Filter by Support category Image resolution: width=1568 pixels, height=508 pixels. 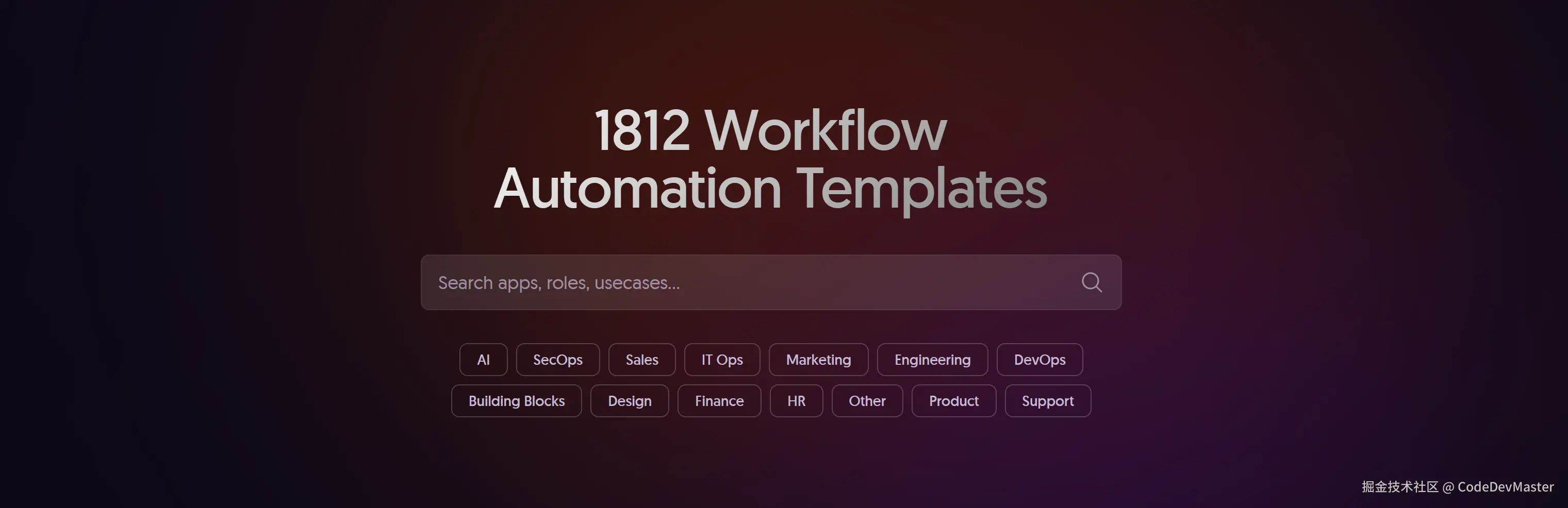pyautogui.click(x=1048, y=401)
